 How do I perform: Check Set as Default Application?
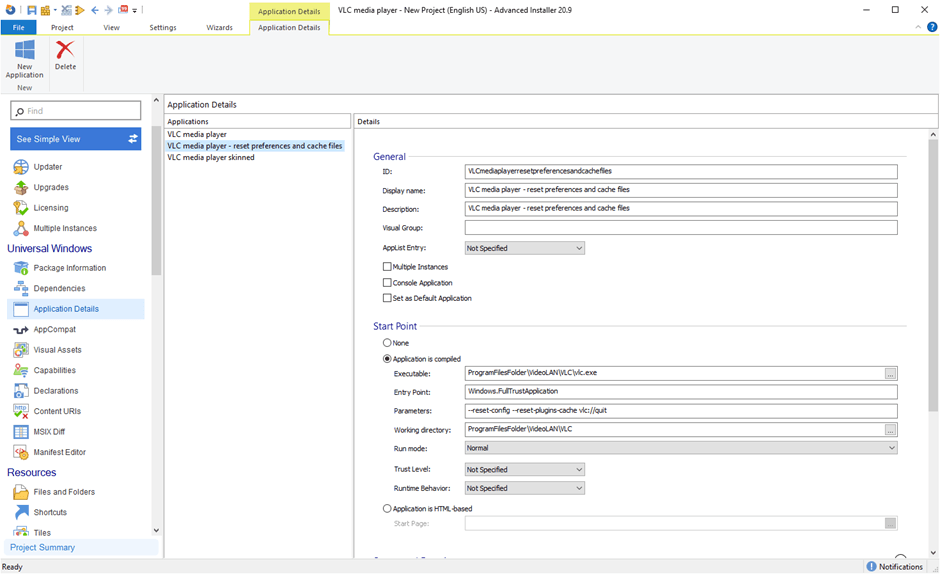tap(387, 297)
